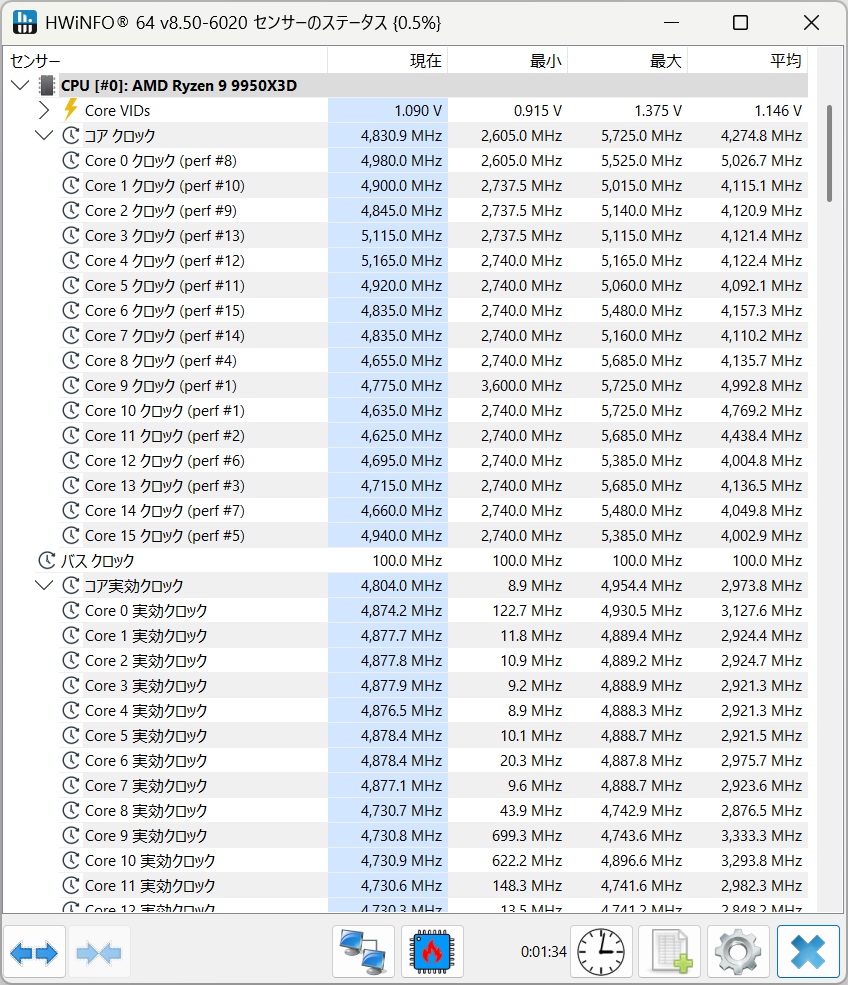
Task: Open the network monitors icon
Action: [x=362, y=952]
